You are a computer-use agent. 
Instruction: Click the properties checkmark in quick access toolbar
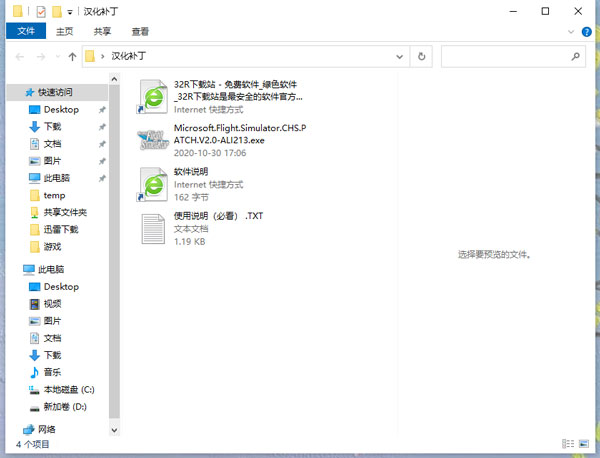(41, 11)
